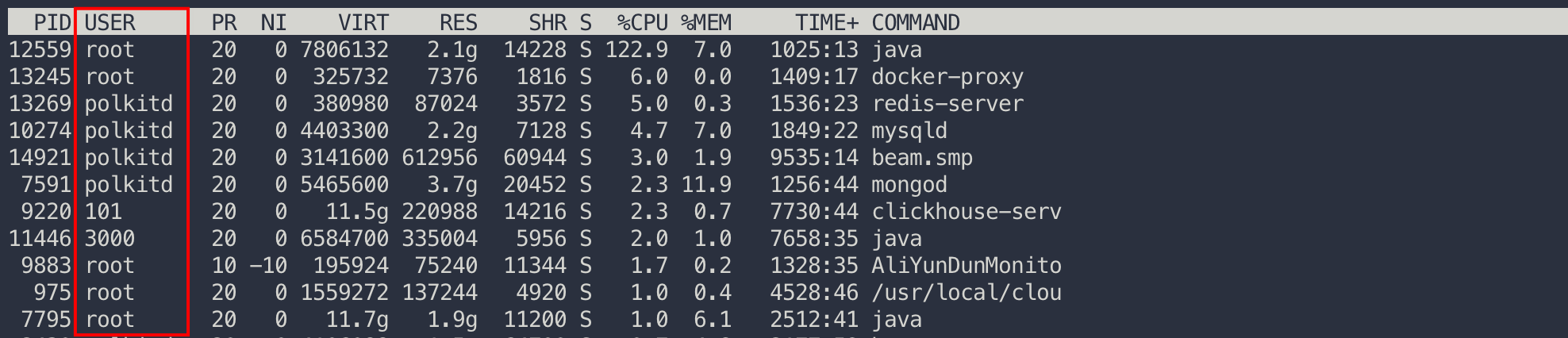This screenshot has height=338, width=1568.
Task: Click the beam.smp process name
Action: tap(921, 158)
